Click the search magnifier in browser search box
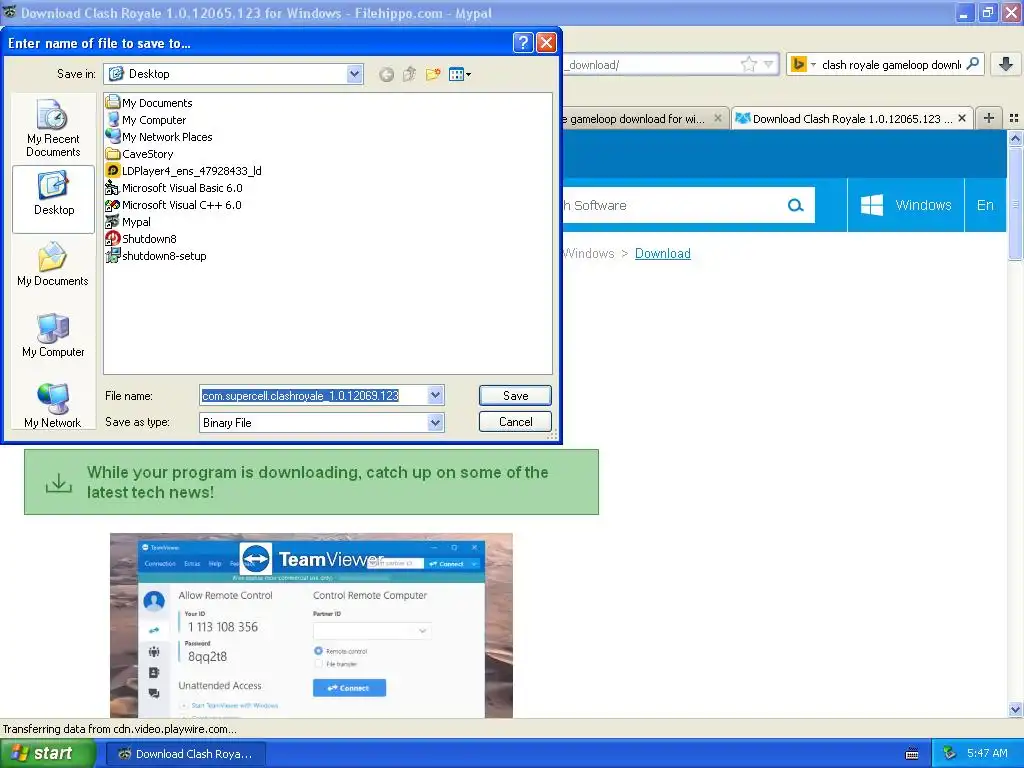The image size is (1024, 768). pyautogui.click(x=972, y=64)
